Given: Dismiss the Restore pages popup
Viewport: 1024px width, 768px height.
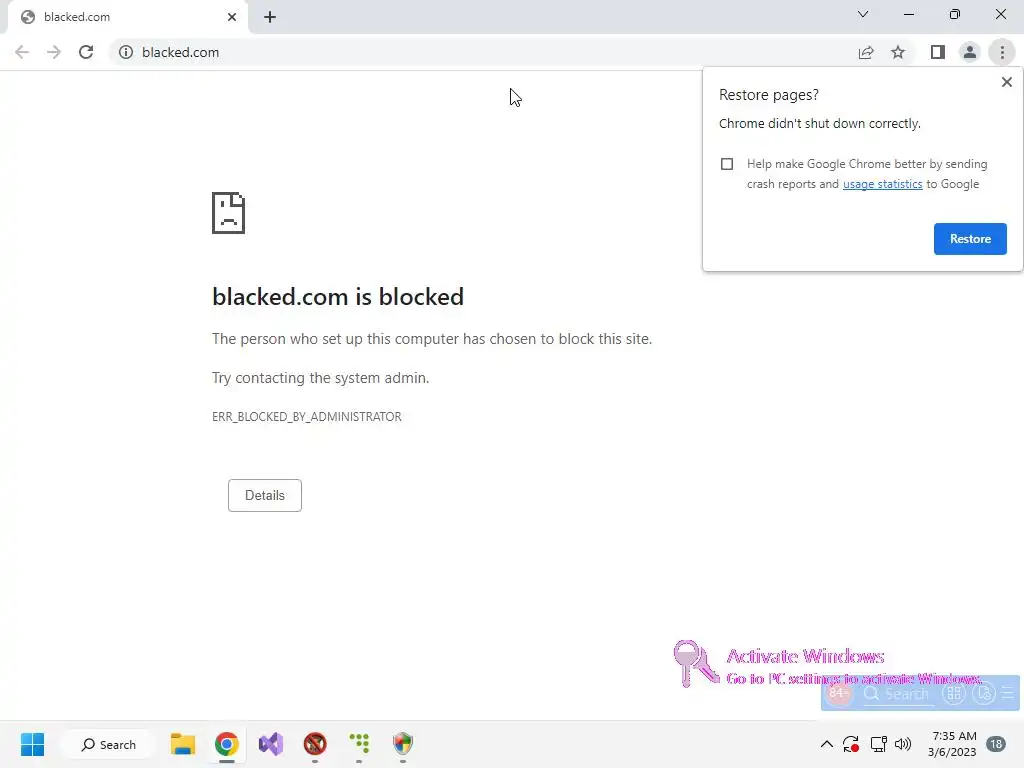Looking at the screenshot, I should (x=1006, y=82).
